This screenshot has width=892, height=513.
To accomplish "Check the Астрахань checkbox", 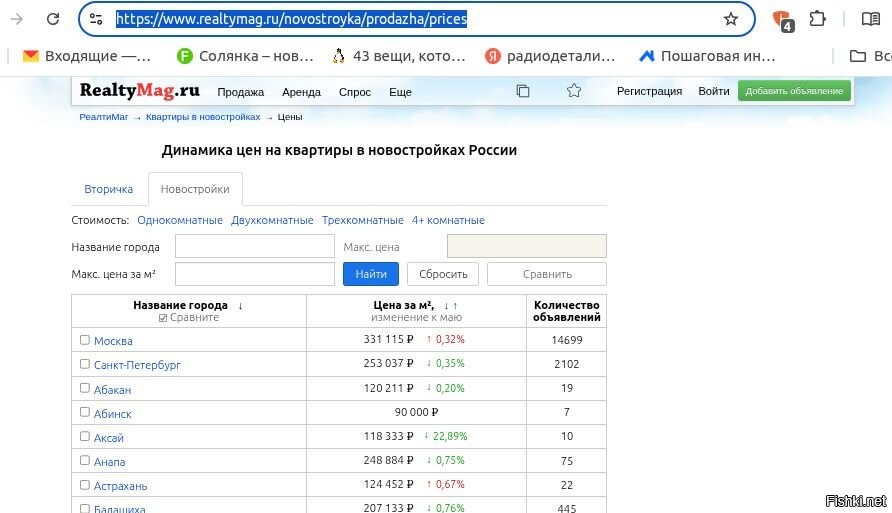I will click(85, 485).
